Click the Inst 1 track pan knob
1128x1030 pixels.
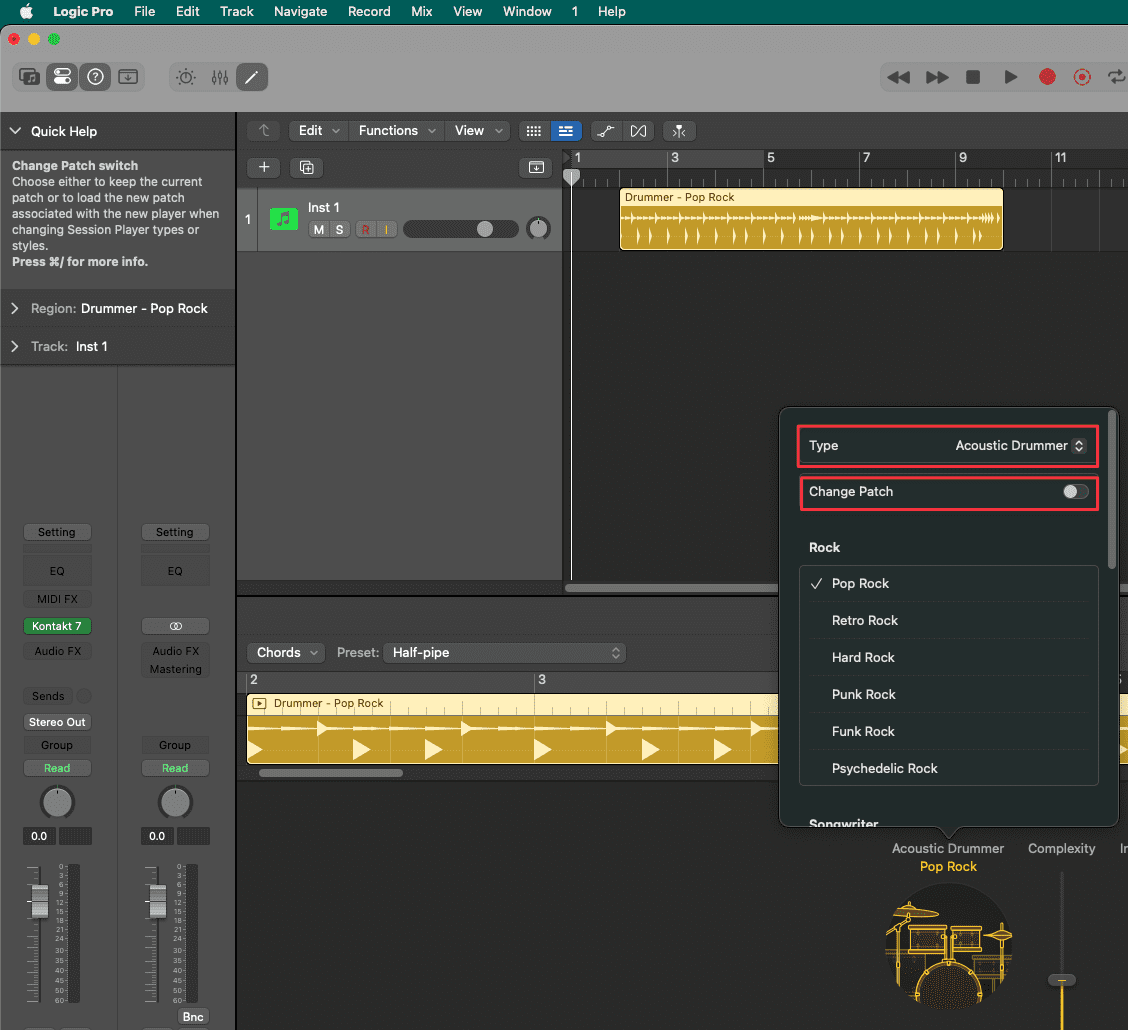point(538,229)
